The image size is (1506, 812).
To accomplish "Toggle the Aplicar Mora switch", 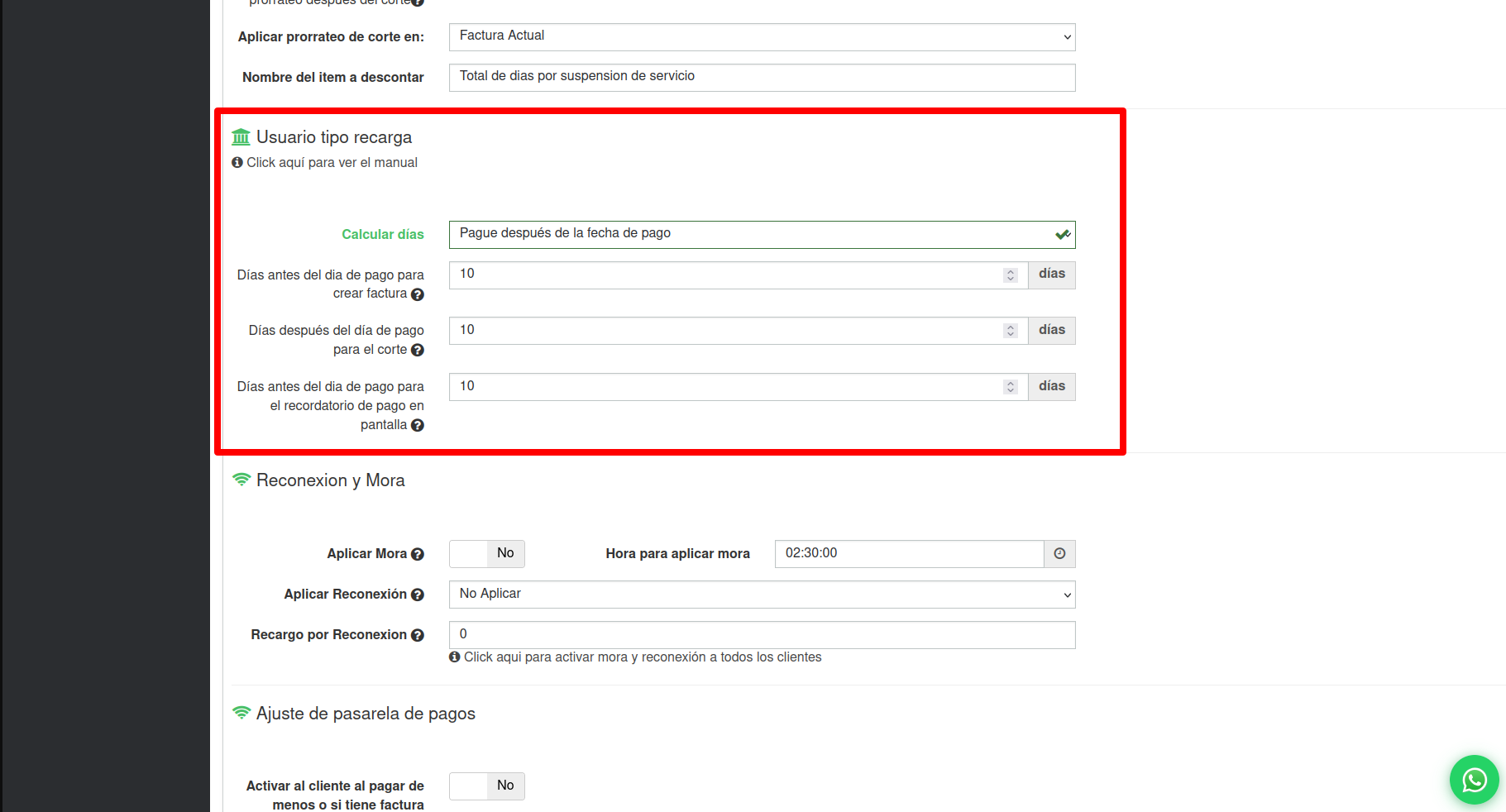I will pyautogui.click(x=487, y=554).
